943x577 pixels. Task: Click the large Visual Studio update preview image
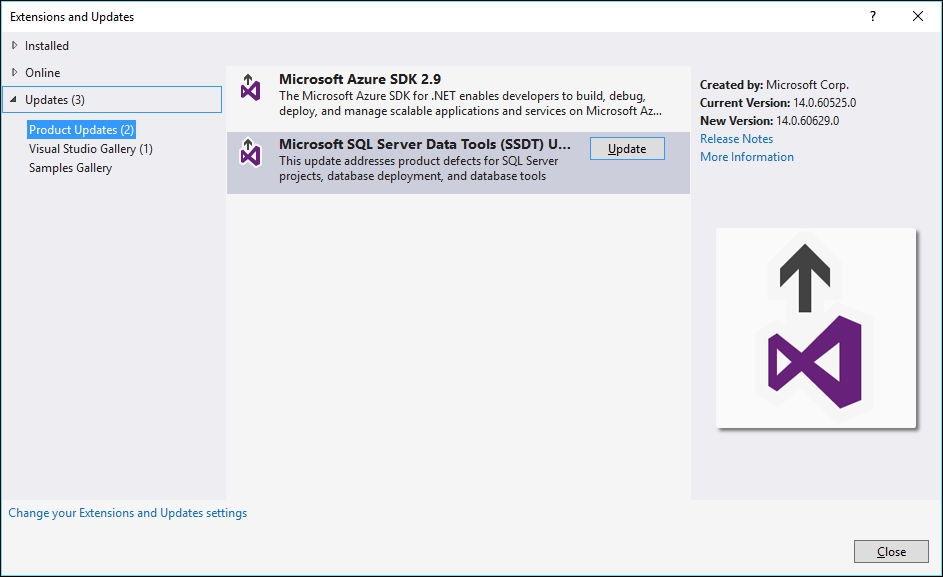click(x=816, y=328)
